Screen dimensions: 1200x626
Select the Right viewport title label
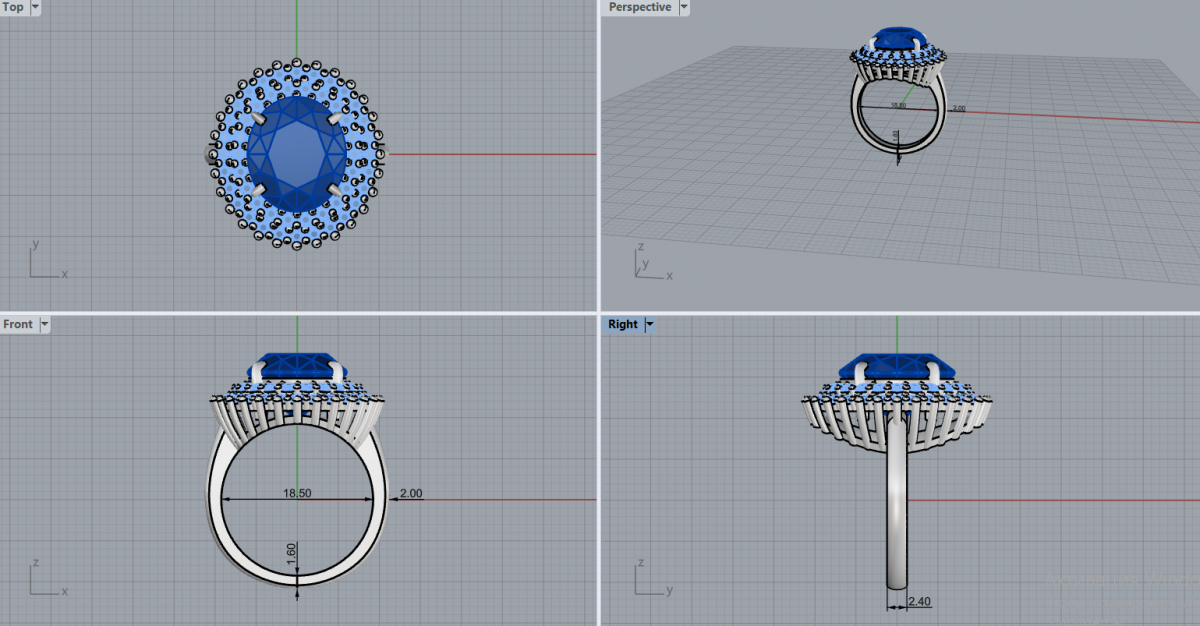622,324
